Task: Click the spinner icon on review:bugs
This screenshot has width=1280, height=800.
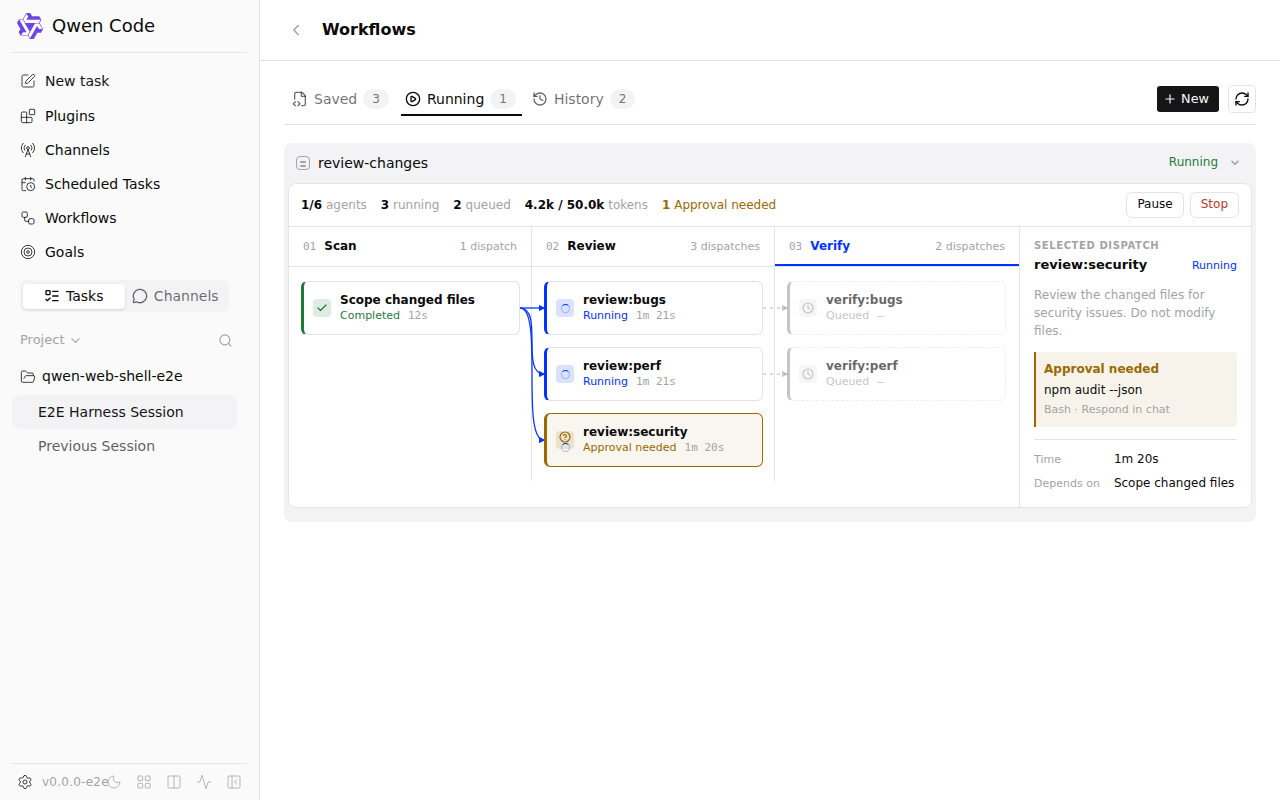Action: [x=565, y=308]
